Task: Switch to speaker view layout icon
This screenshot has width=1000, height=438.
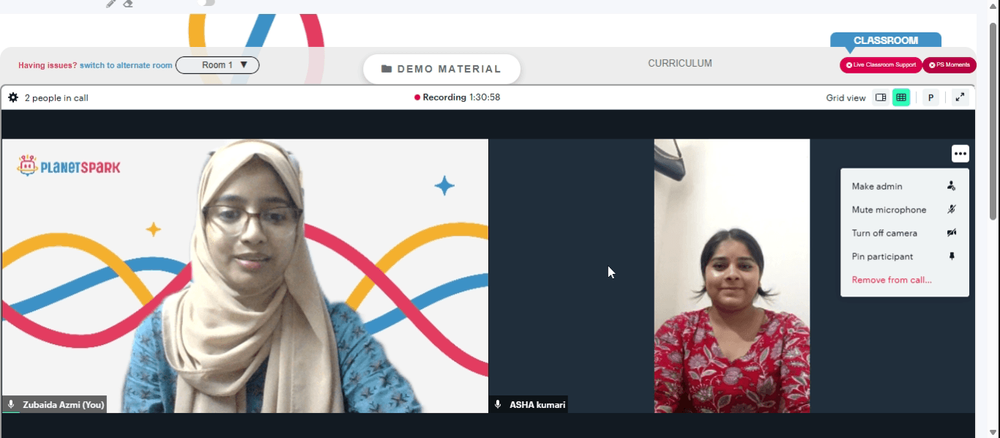Action: tap(881, 98)
